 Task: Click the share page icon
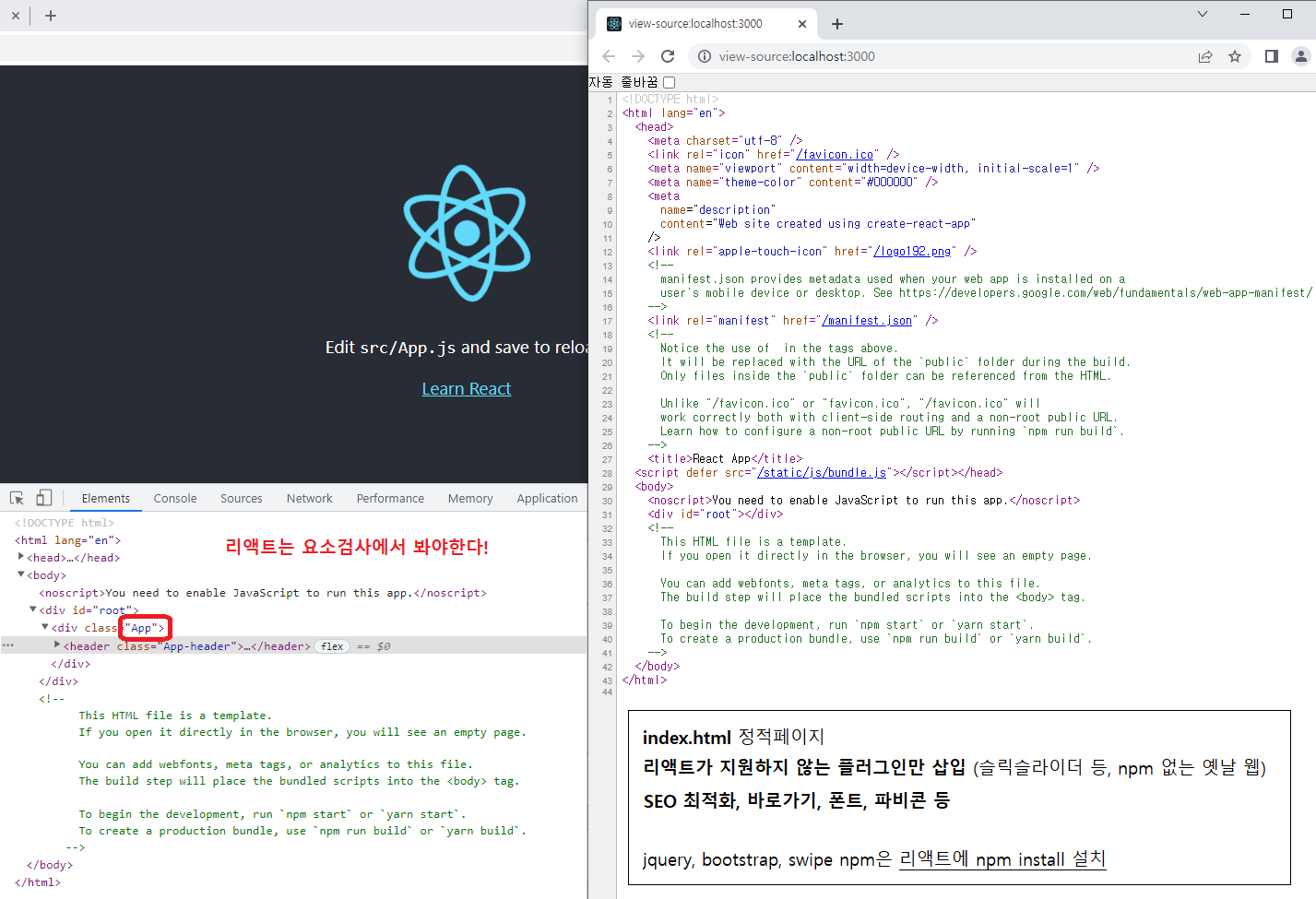click(1205, 56)
